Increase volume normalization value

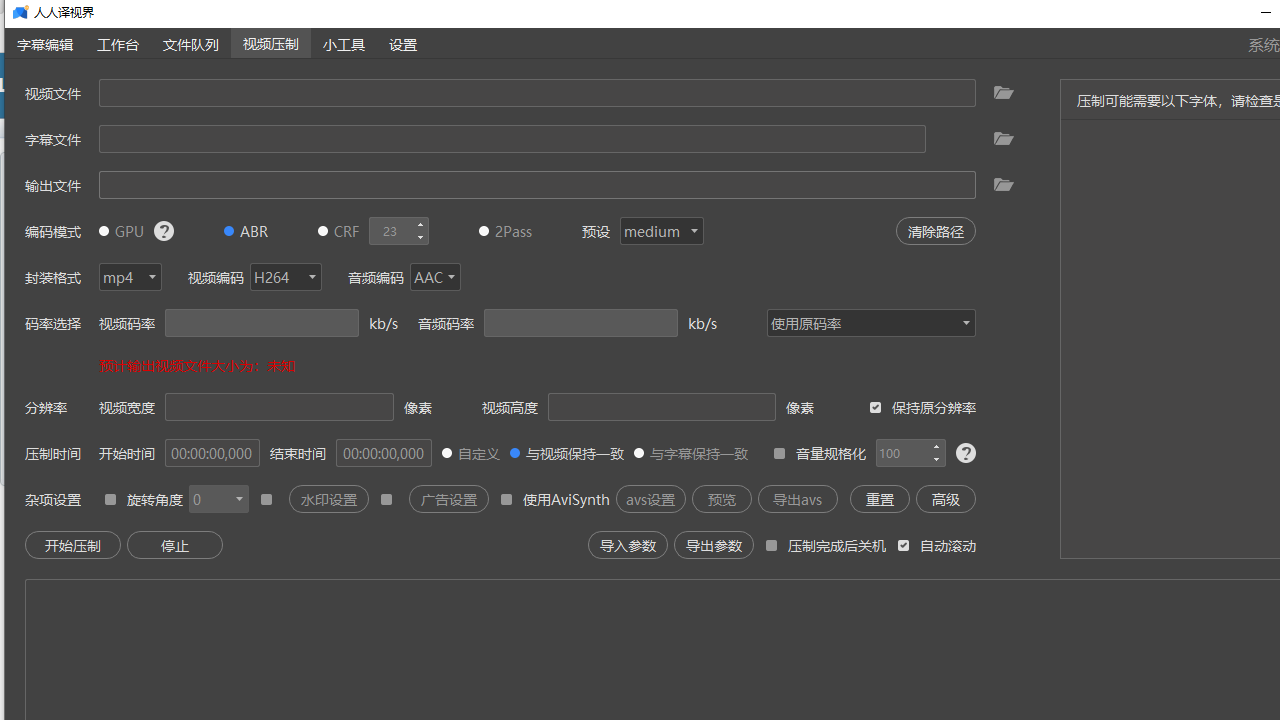pos(937,447)
